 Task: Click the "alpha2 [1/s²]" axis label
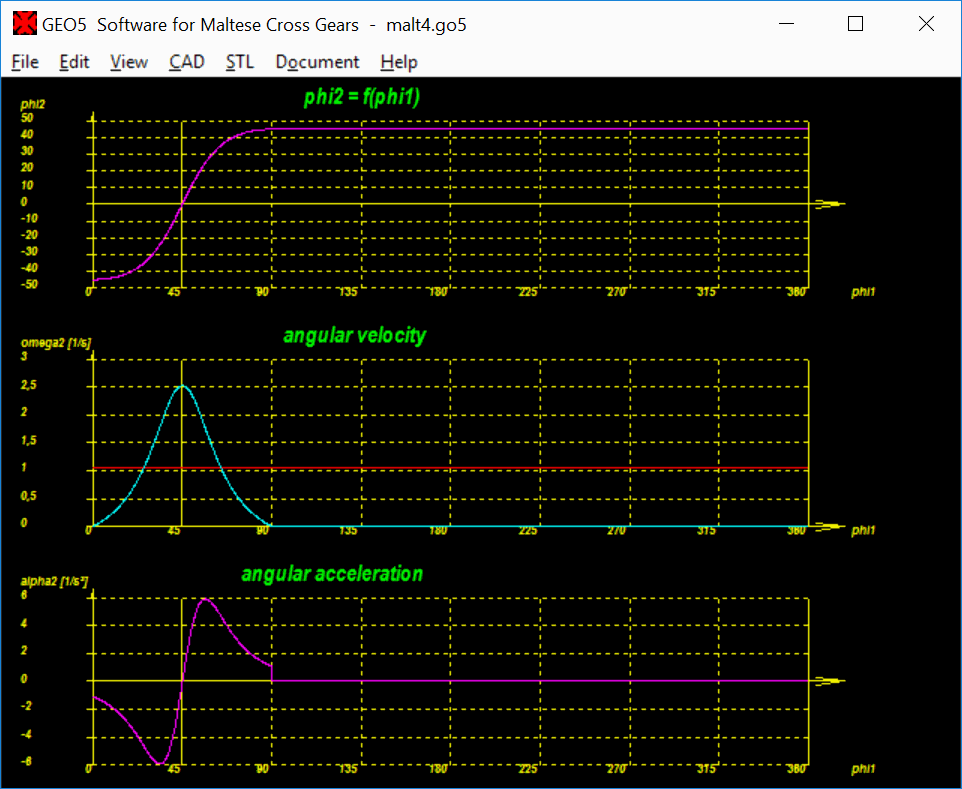coord(55,582)
